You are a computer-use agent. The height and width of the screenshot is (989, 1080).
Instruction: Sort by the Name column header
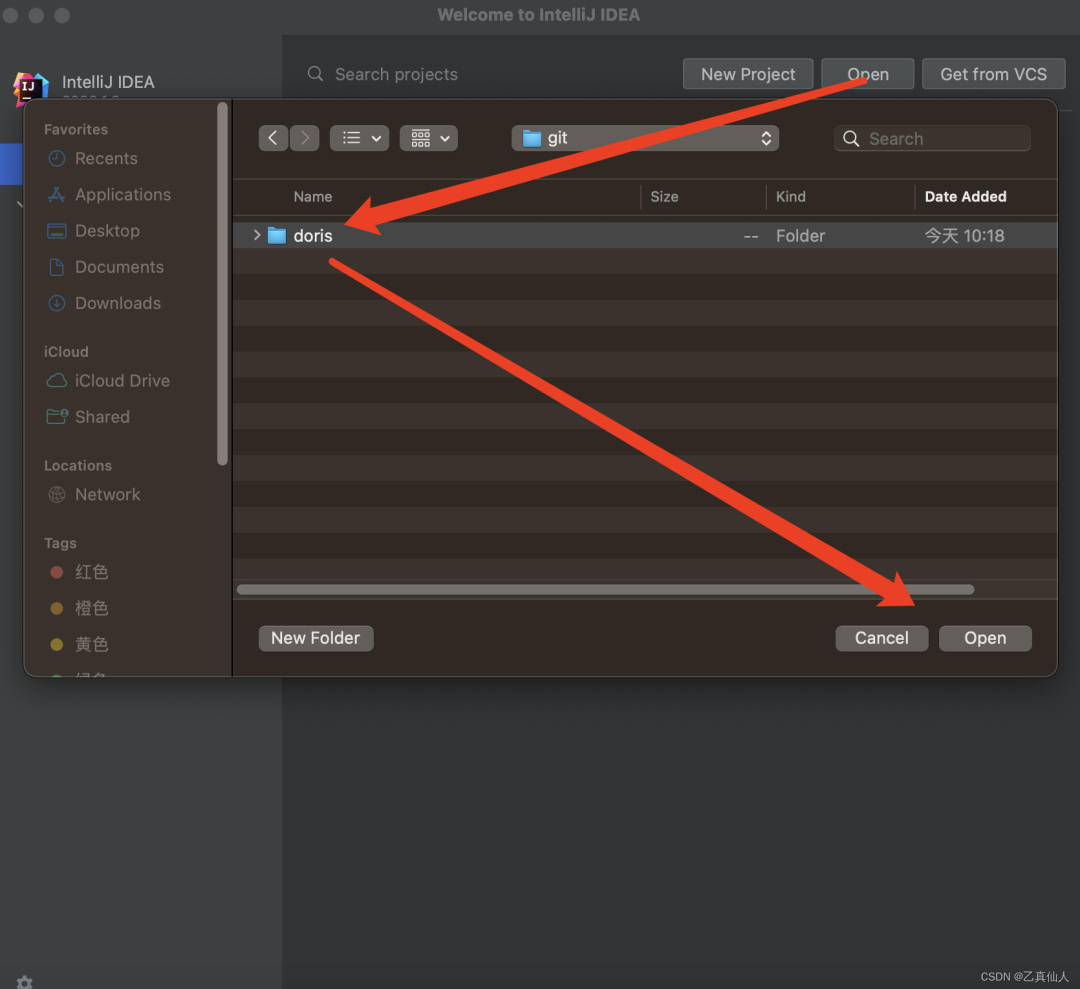pyautogui.click(x=313, y=197)
